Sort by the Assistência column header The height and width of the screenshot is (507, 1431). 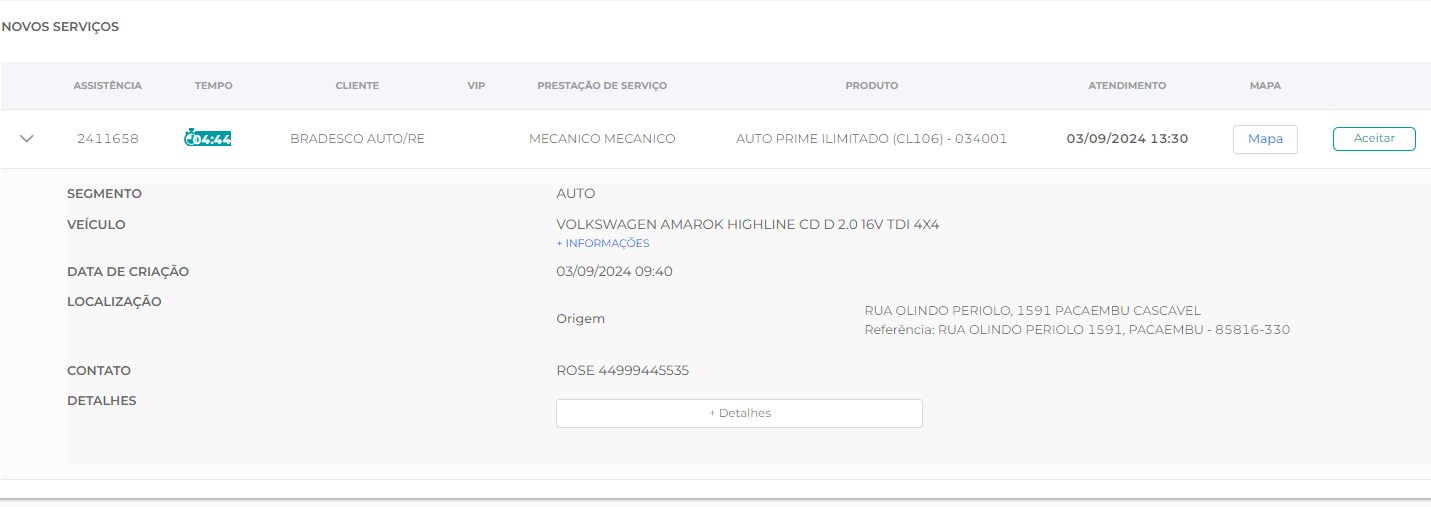tap(108, 86)
